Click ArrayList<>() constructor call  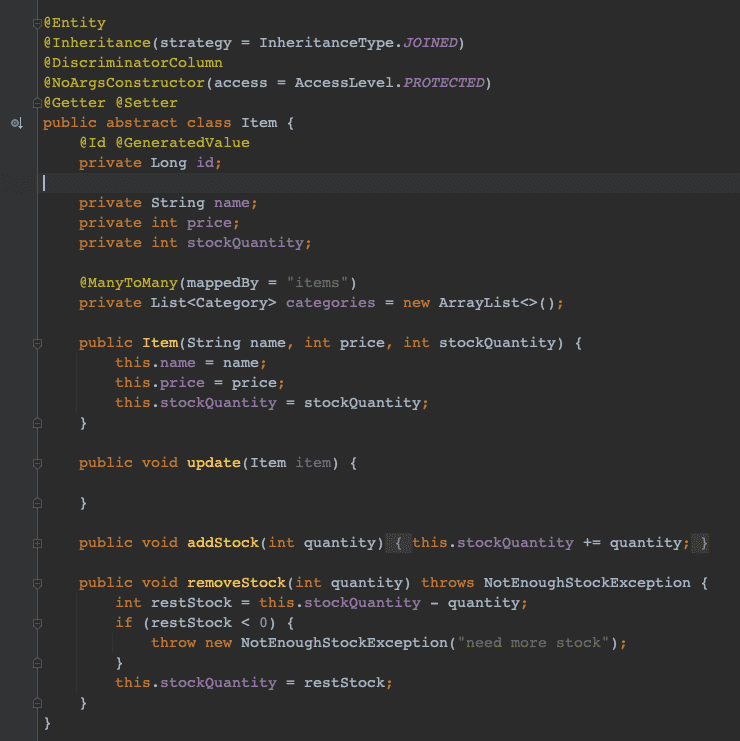[497, 303]
